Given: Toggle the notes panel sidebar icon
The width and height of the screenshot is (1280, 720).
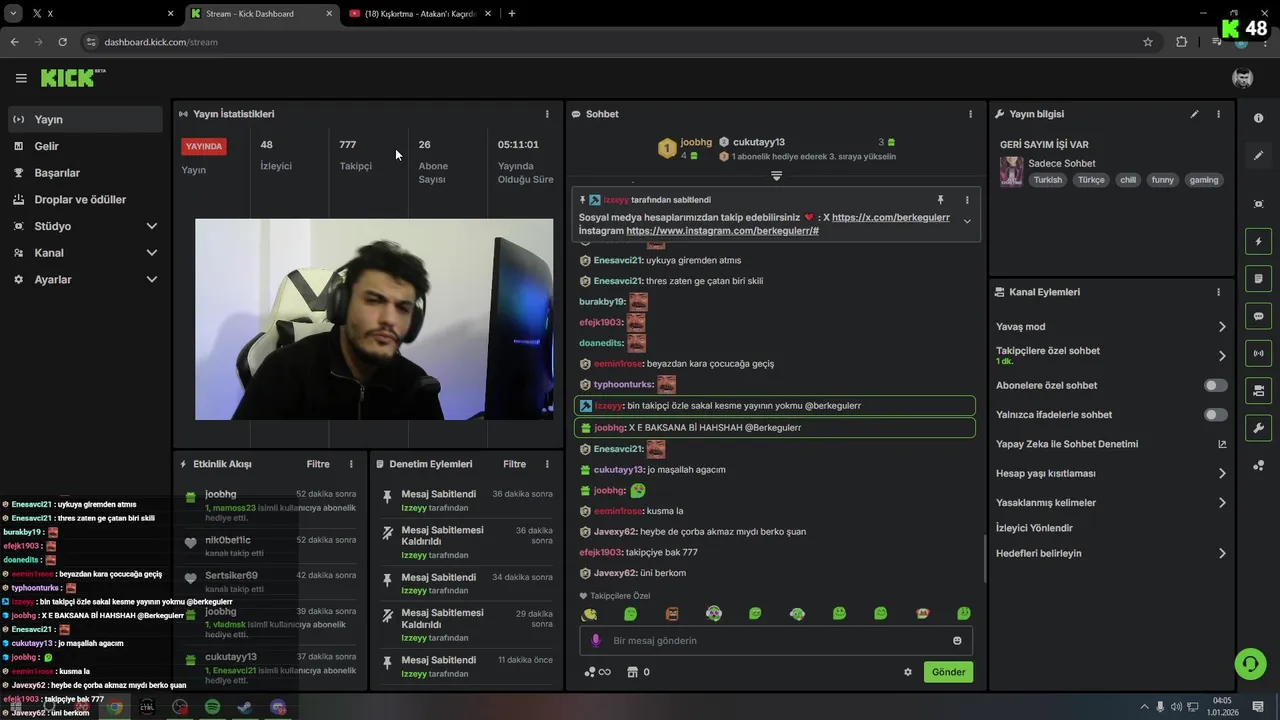Looking at the screenshot, I should coord(1258,279).
